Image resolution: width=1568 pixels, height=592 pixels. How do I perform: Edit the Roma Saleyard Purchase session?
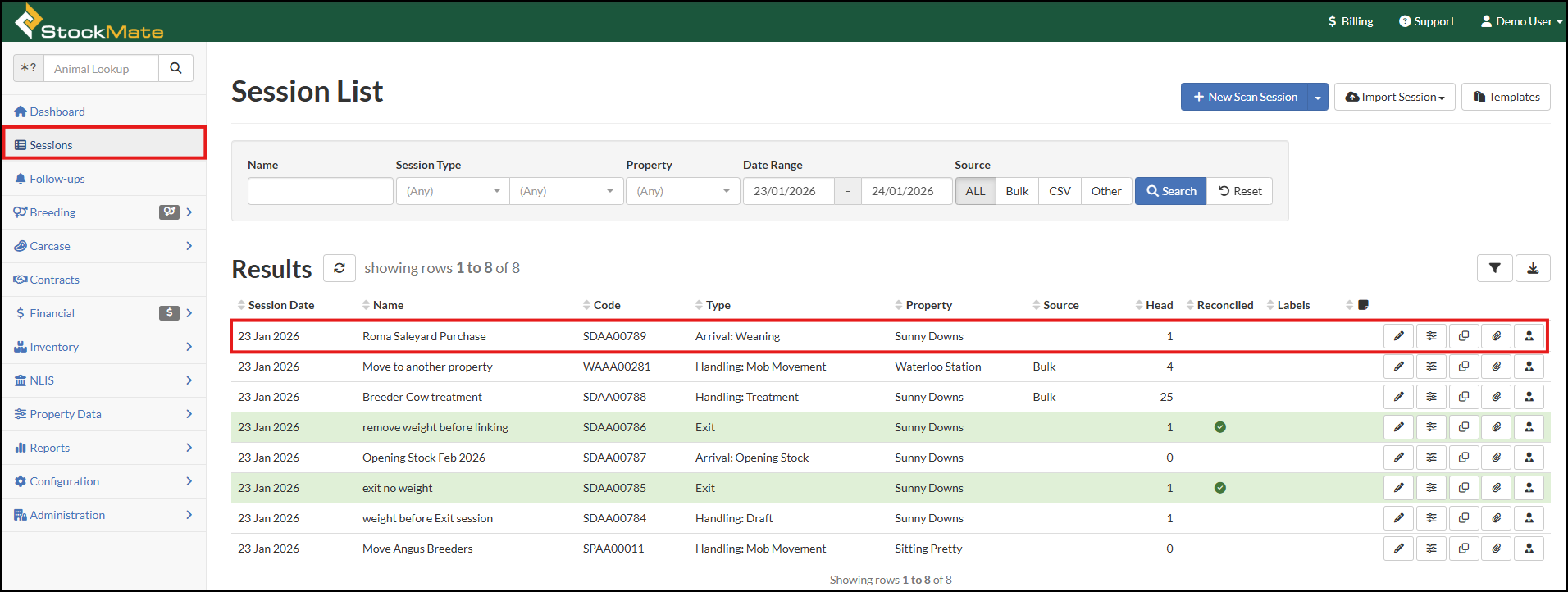pos(1398,336)
